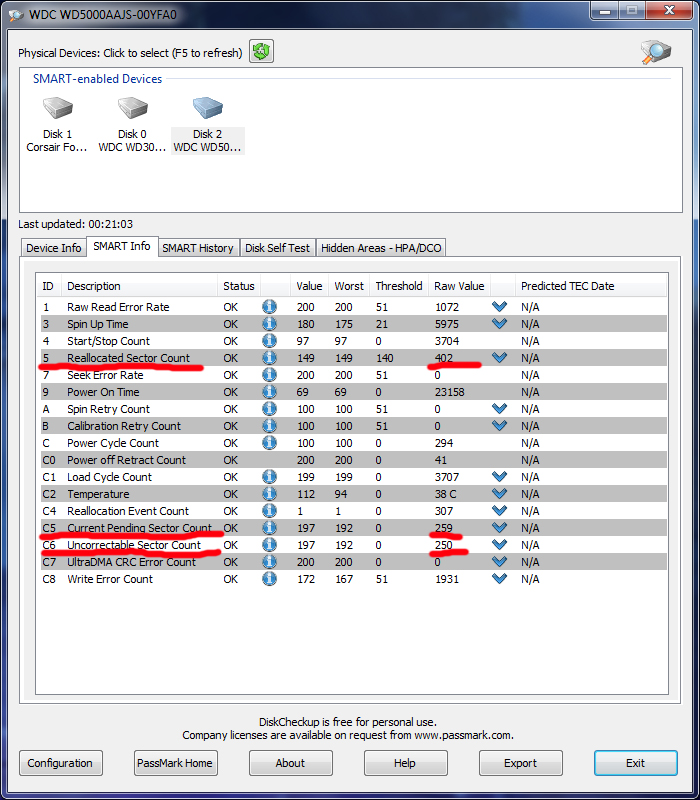The image size is (700, 800).
Task: Sort by the Description column header
Action: (x=139, y=286)
